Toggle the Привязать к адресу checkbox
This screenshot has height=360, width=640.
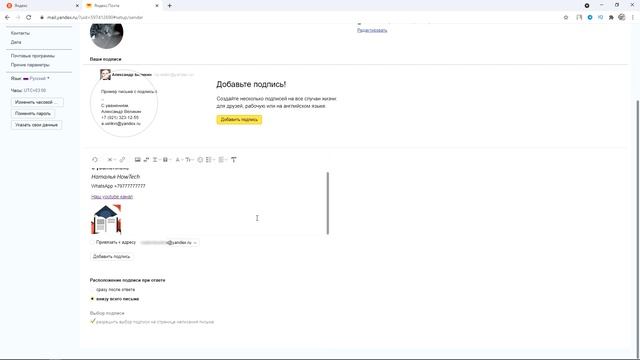pos(93,242)
